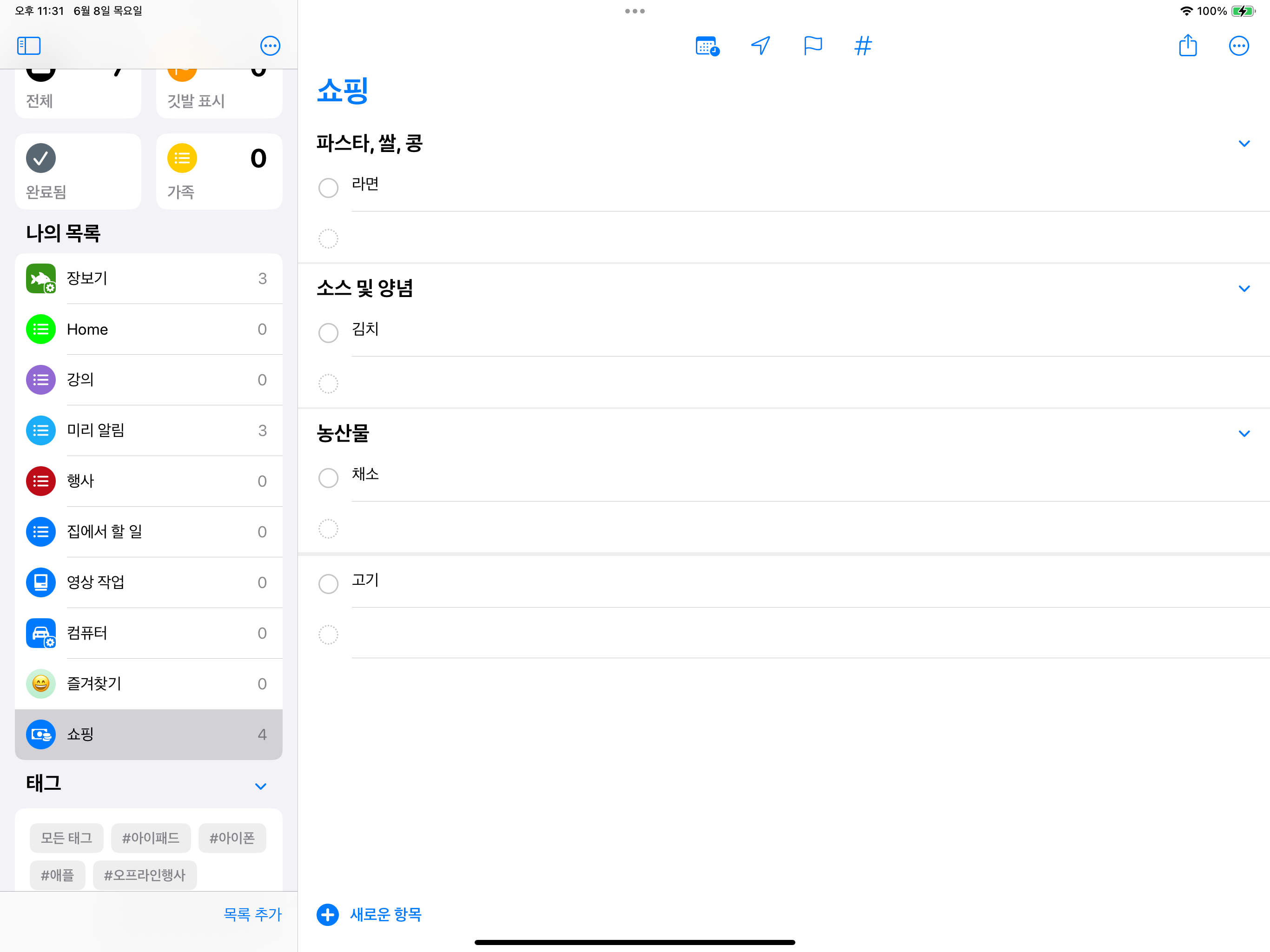The height and width of the screenshot is (952, 1270).
Task: Tap the hashtag tag toolbar icon
Action: click(x=863, y=46)
